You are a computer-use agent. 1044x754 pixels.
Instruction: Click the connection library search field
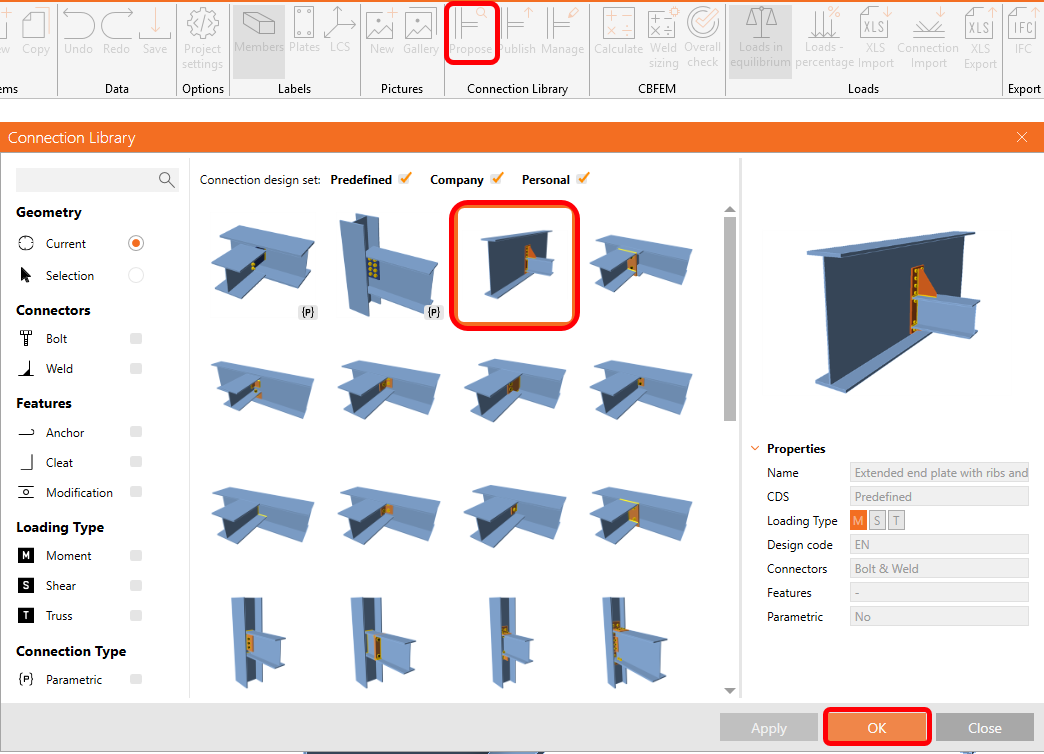coord(87,179)
